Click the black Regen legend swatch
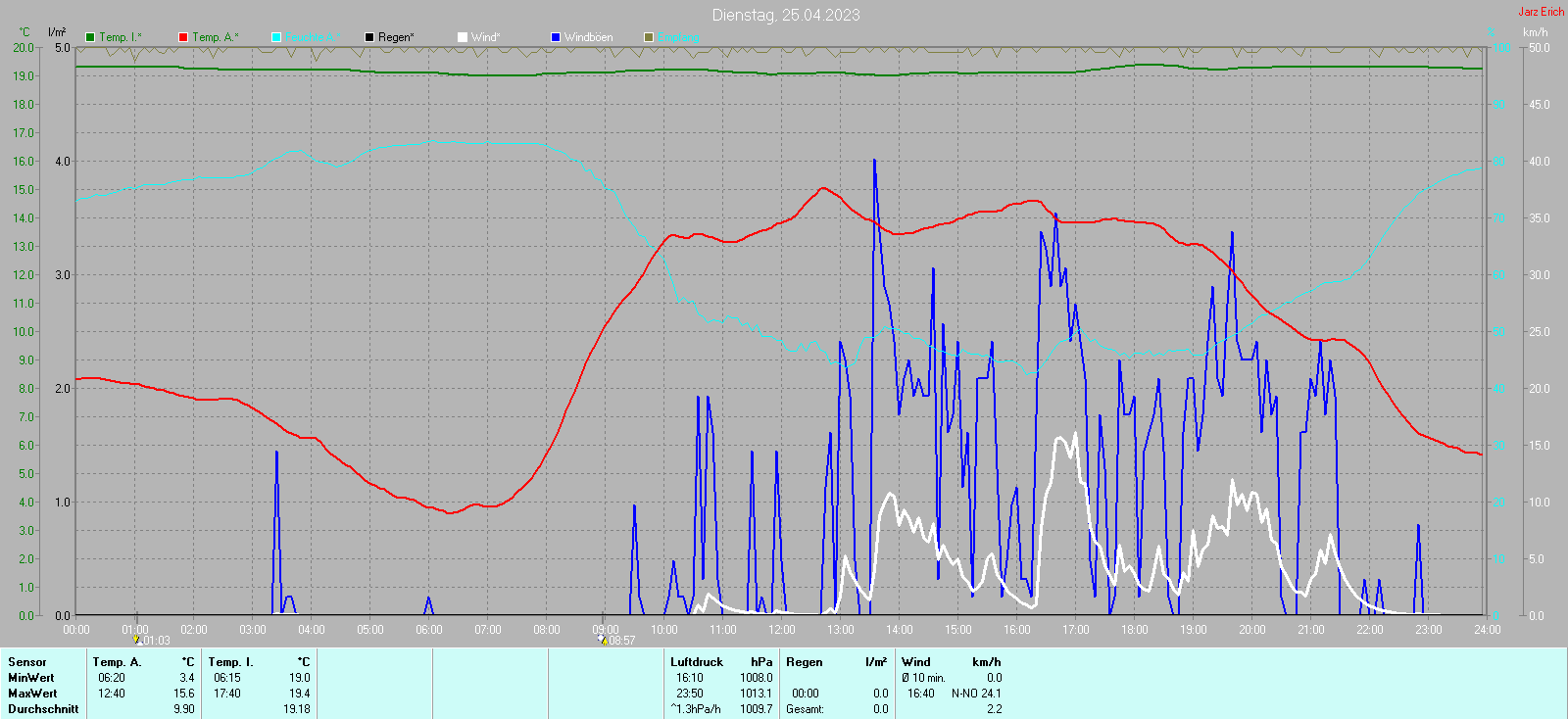Screen dimensions: 1568x719 pyautogui.click(x=369, y=37)
